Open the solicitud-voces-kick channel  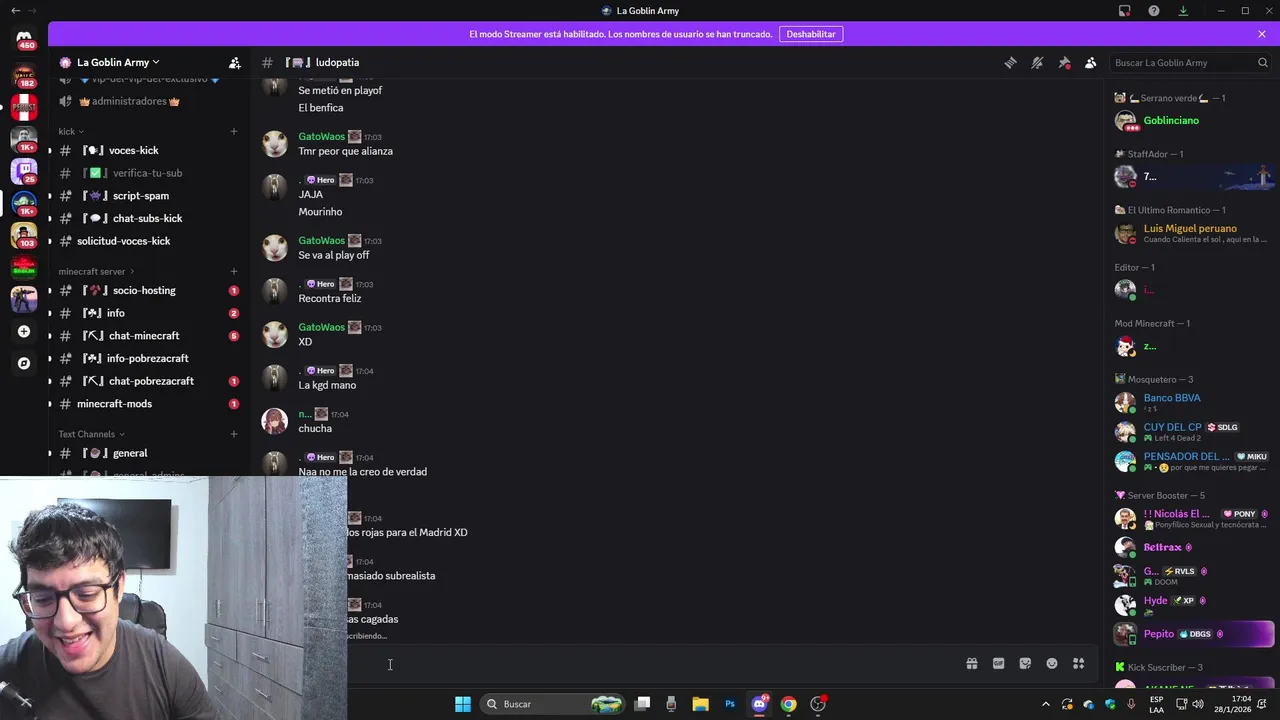tap(148, 241)
